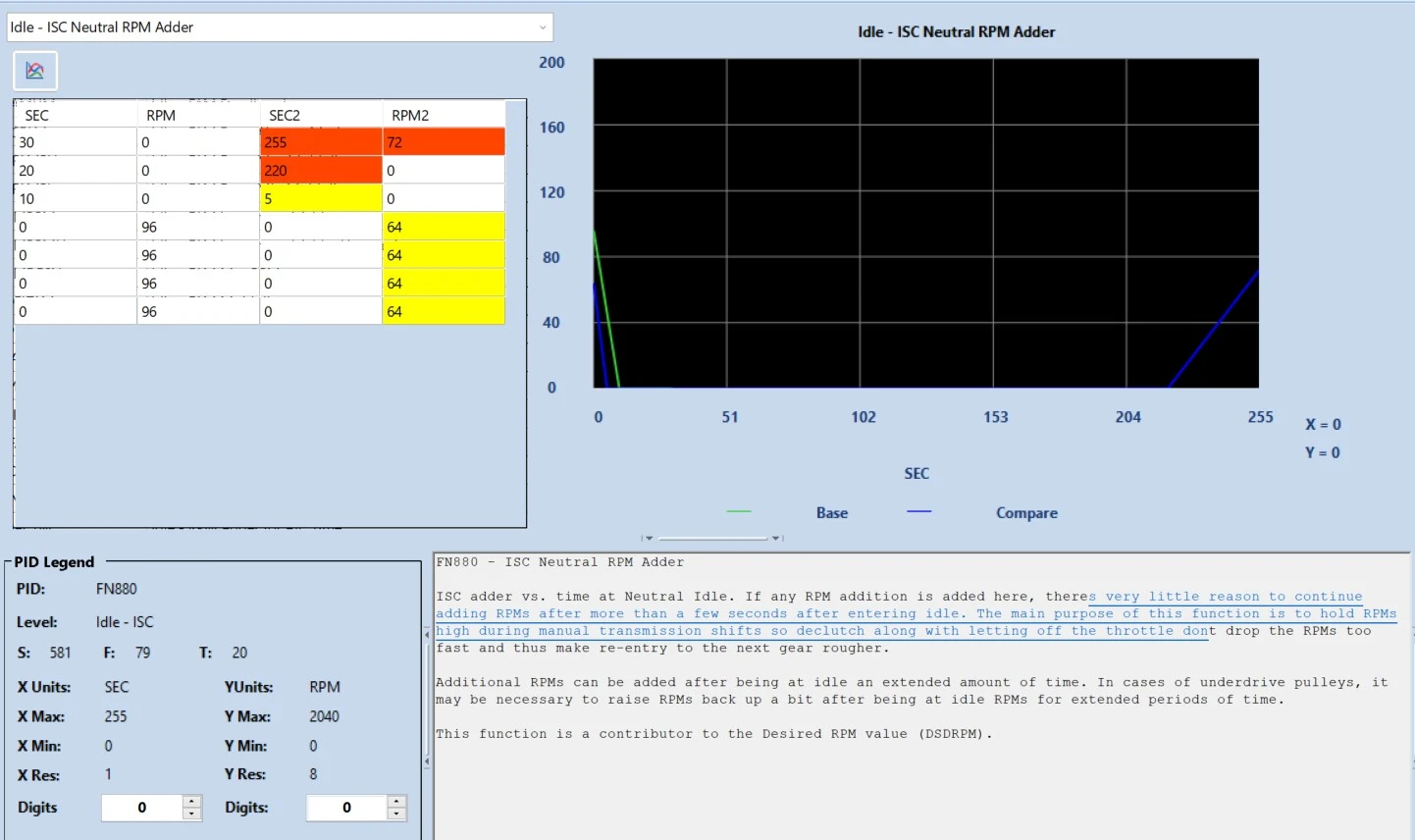This screenshot has height=840, width=1415.
Task: Select the orange SEC2 cell with 255
Action: point(321,142)
